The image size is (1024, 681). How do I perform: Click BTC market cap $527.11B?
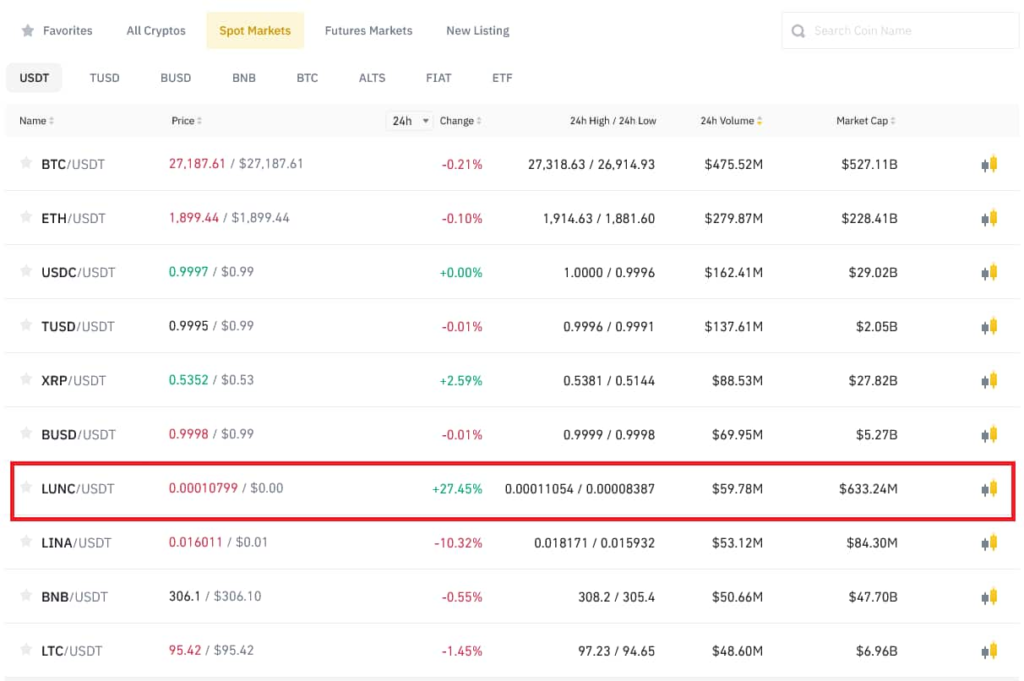[869, 165]
